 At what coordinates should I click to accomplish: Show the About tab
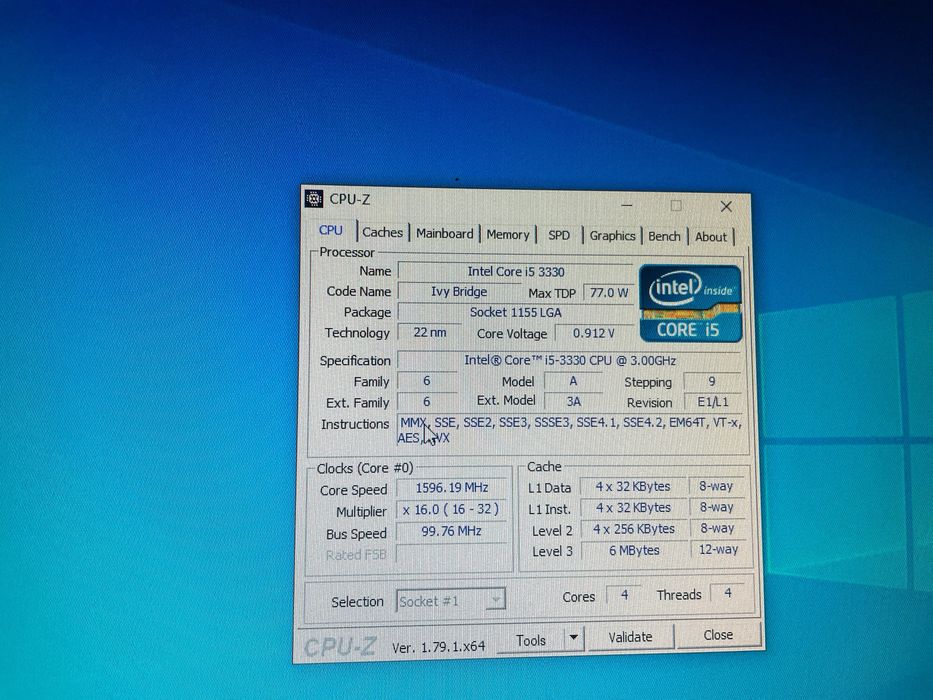pyautogui.click(x=710, y=237)
